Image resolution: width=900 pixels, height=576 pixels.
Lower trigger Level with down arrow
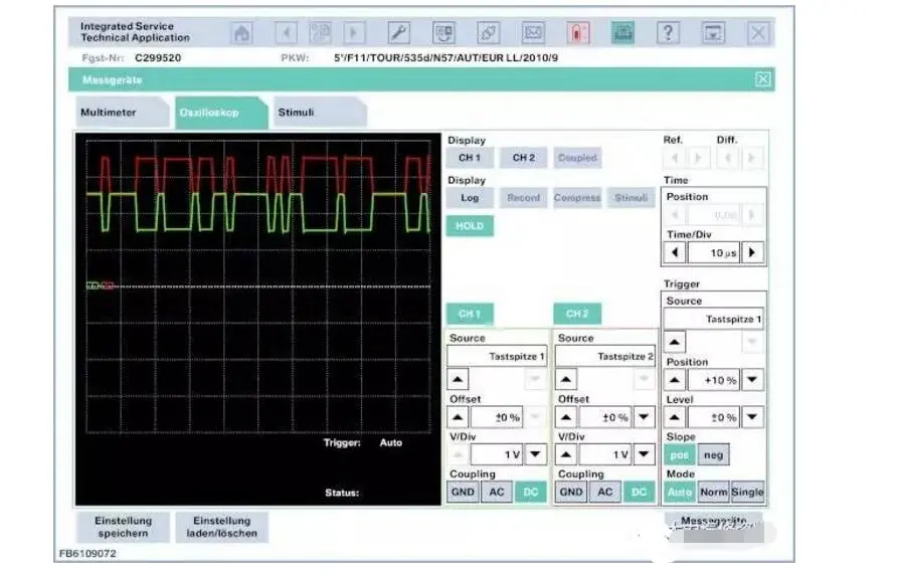click(x=752, y=417)
